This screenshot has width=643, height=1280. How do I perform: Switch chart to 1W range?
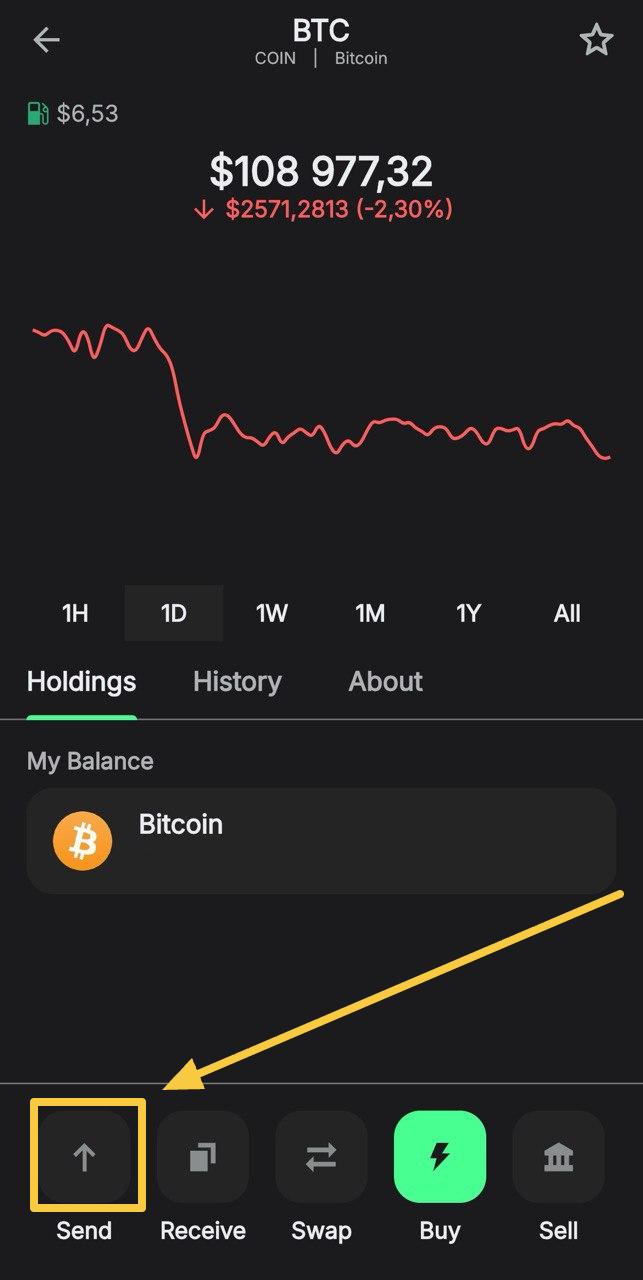272,613
